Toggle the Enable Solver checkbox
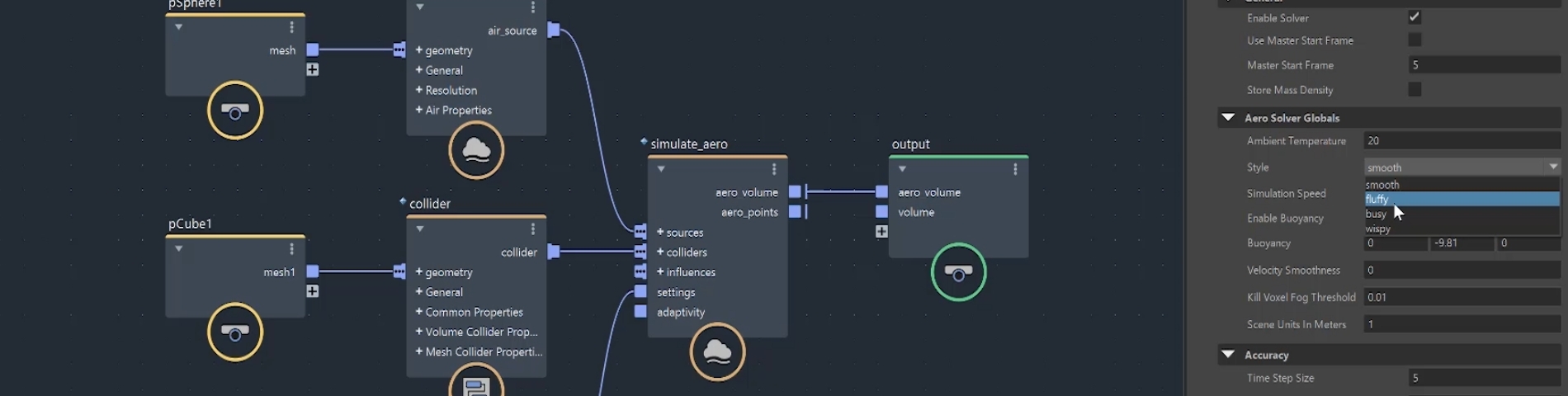The height and width of the screenshot is (396, 1568). click(x=1415, y=17)
